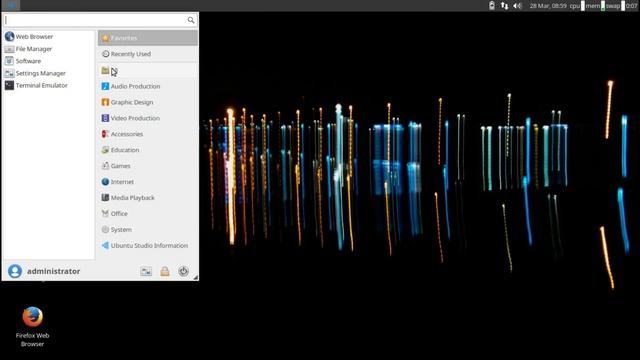Click the network connection tray icon
The height and width of the screenshot is (360, 640).
(x=504, y=6)
